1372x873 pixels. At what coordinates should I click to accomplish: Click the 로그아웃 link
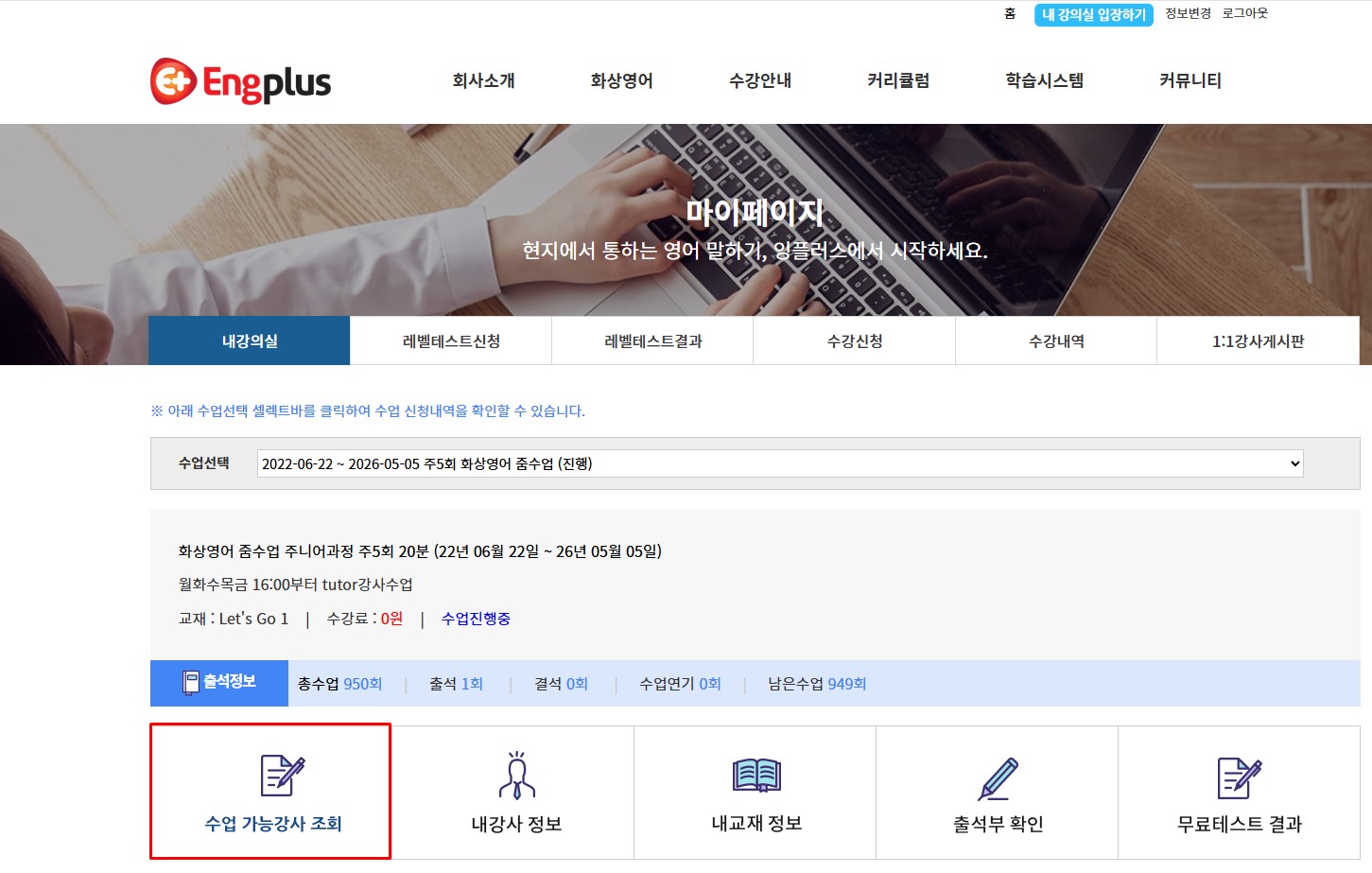coord(1244,13)
